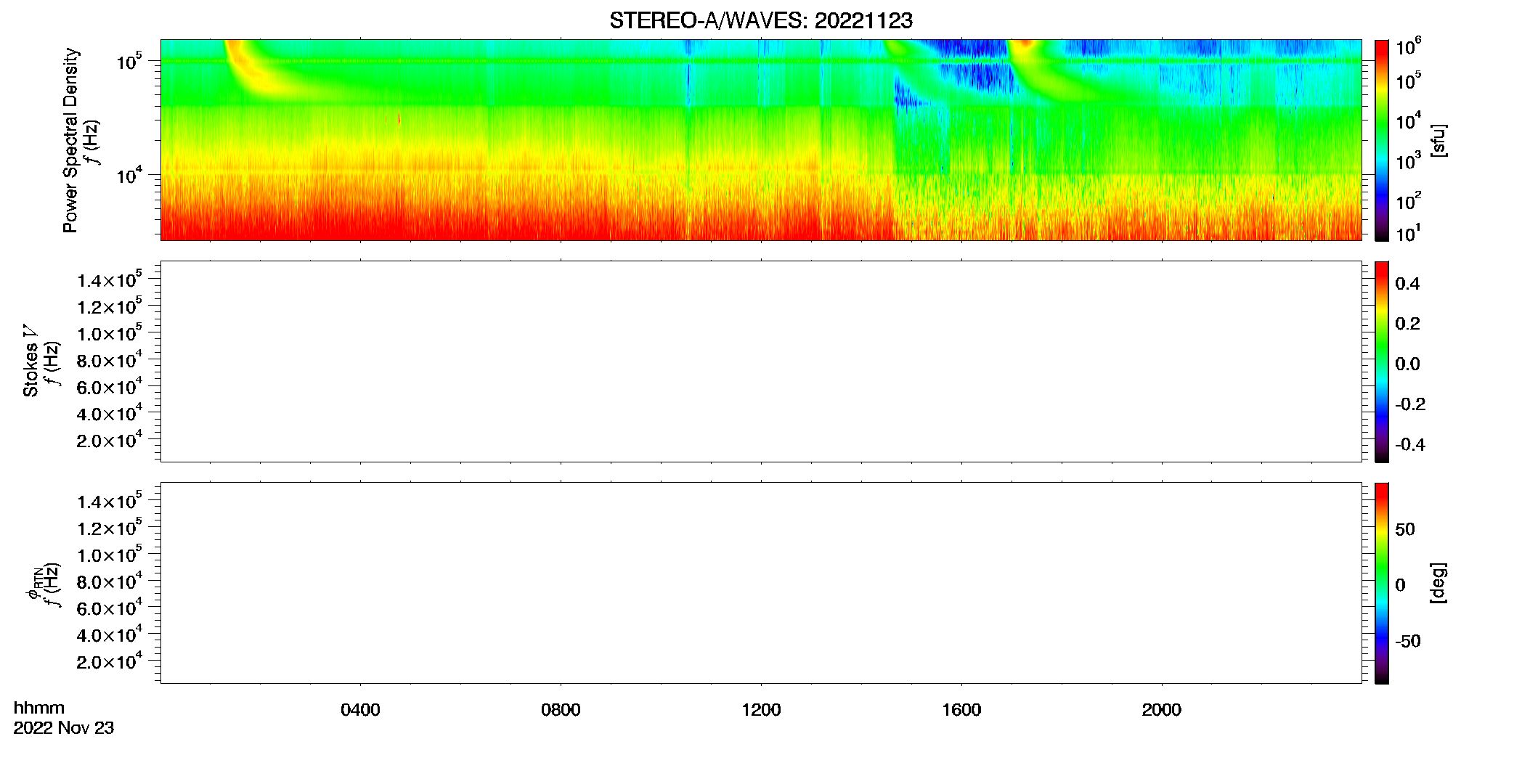Click the power spectral density rainbow colorbar
Viewport: 1522px width, 784px height.
(x=1381, y=140)
